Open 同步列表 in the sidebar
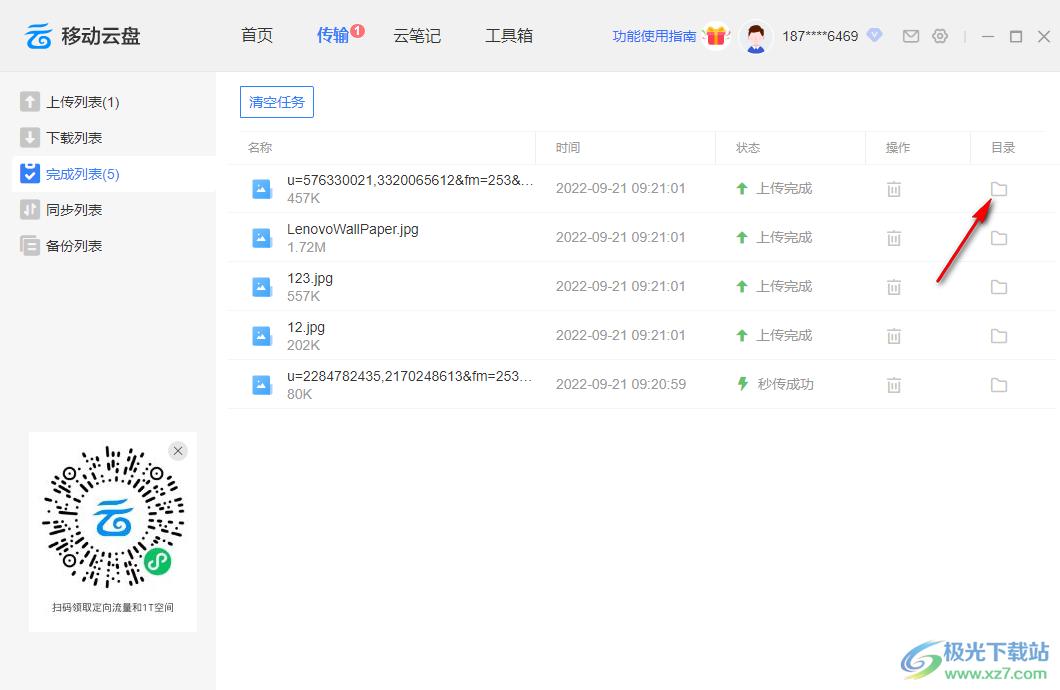Image resolution: width=1060 pixels, height=690 pixels. [x=74, y=210]
